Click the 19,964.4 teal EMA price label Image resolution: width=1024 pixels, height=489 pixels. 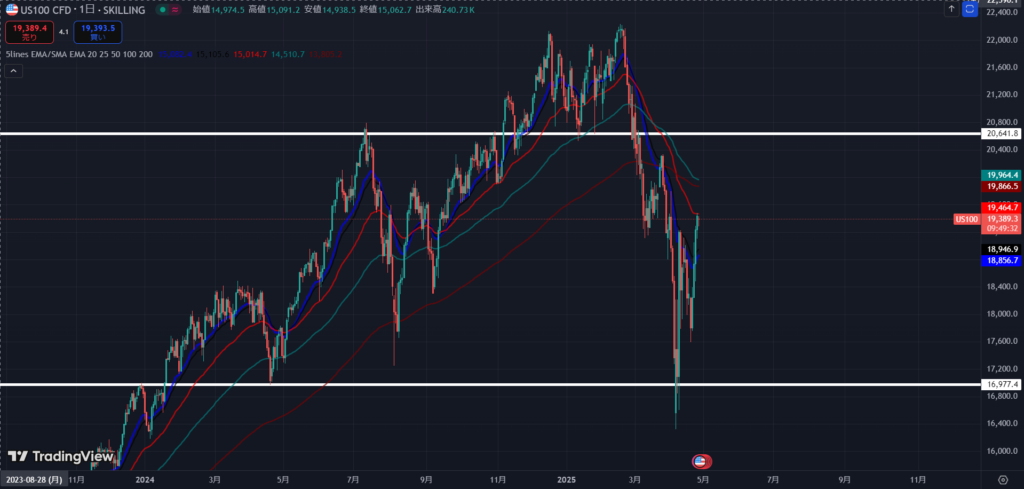tap(1000, 175)
